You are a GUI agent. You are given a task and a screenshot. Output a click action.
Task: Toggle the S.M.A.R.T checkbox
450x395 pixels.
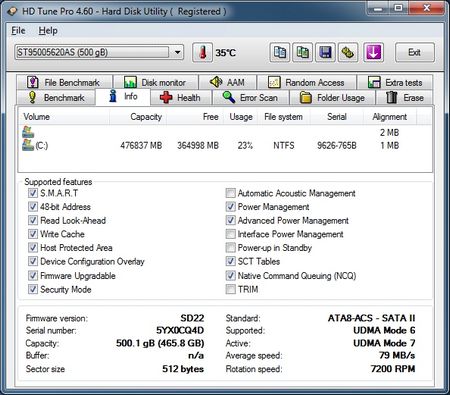tap(33, 193)
